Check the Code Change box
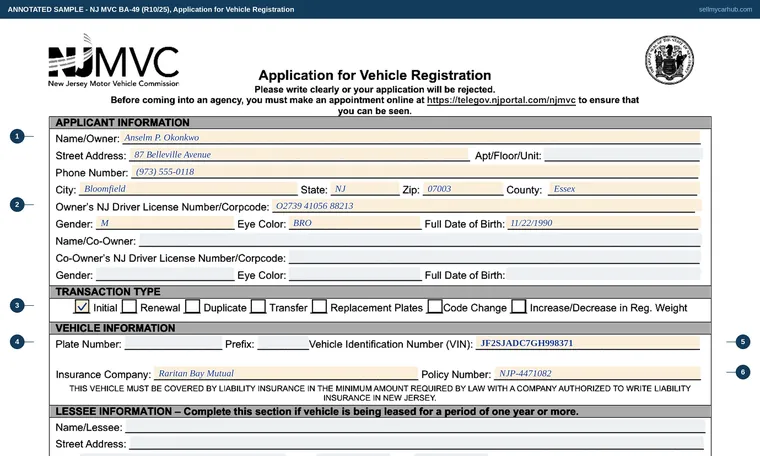Image resolution: width=760 pixels, height=456 pixels. point(435,306)
